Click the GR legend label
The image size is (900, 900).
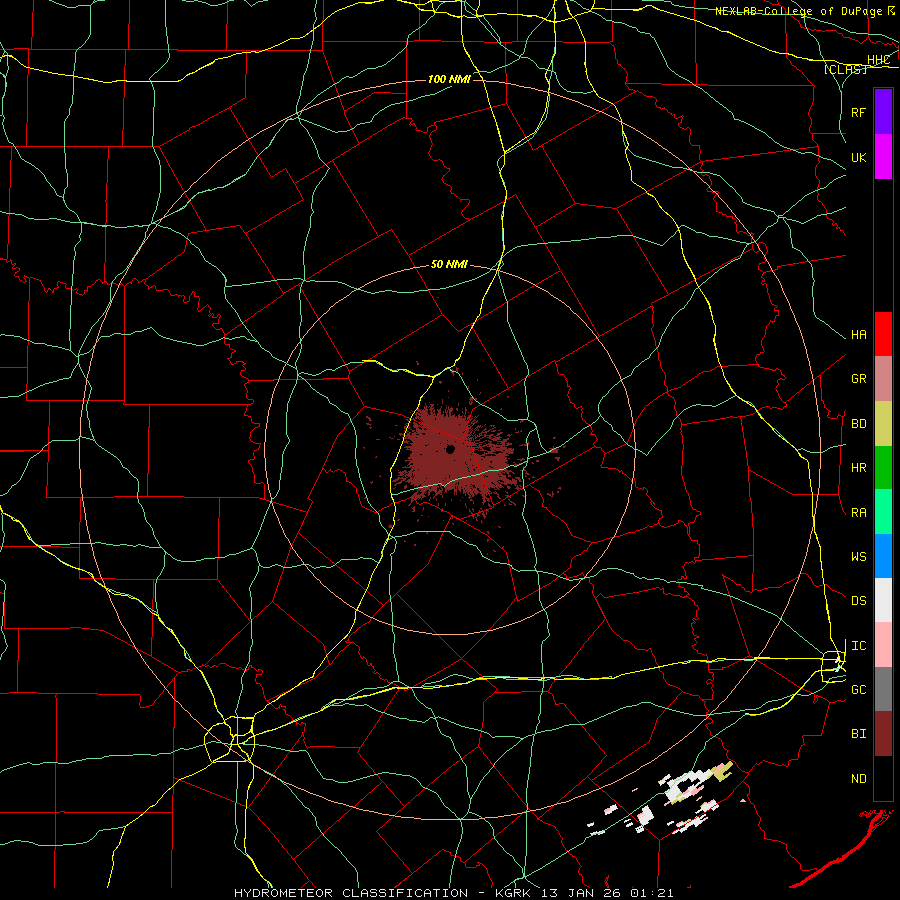click(858, 379)
